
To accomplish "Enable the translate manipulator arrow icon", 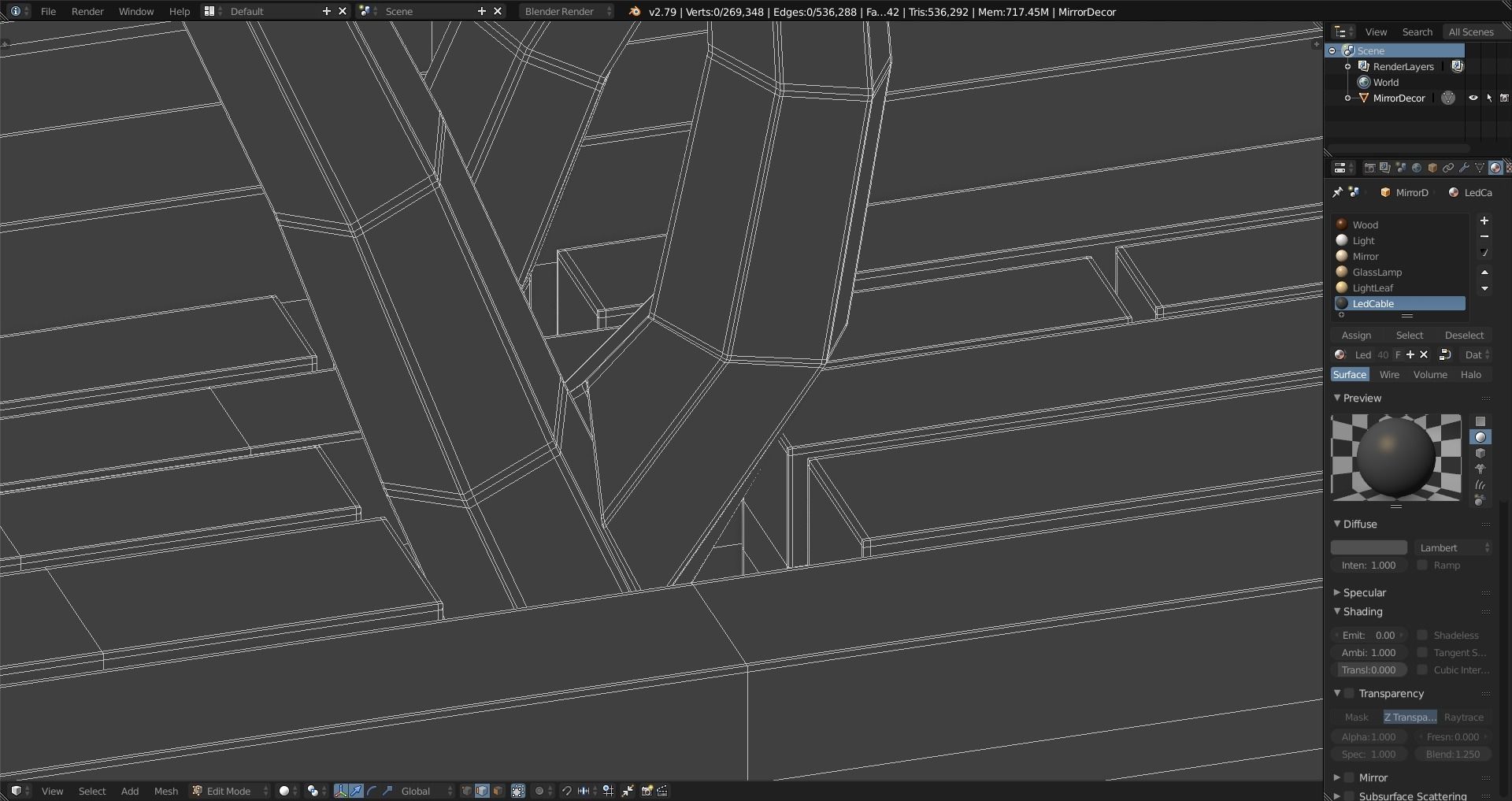I will click(x=356, y=791).
